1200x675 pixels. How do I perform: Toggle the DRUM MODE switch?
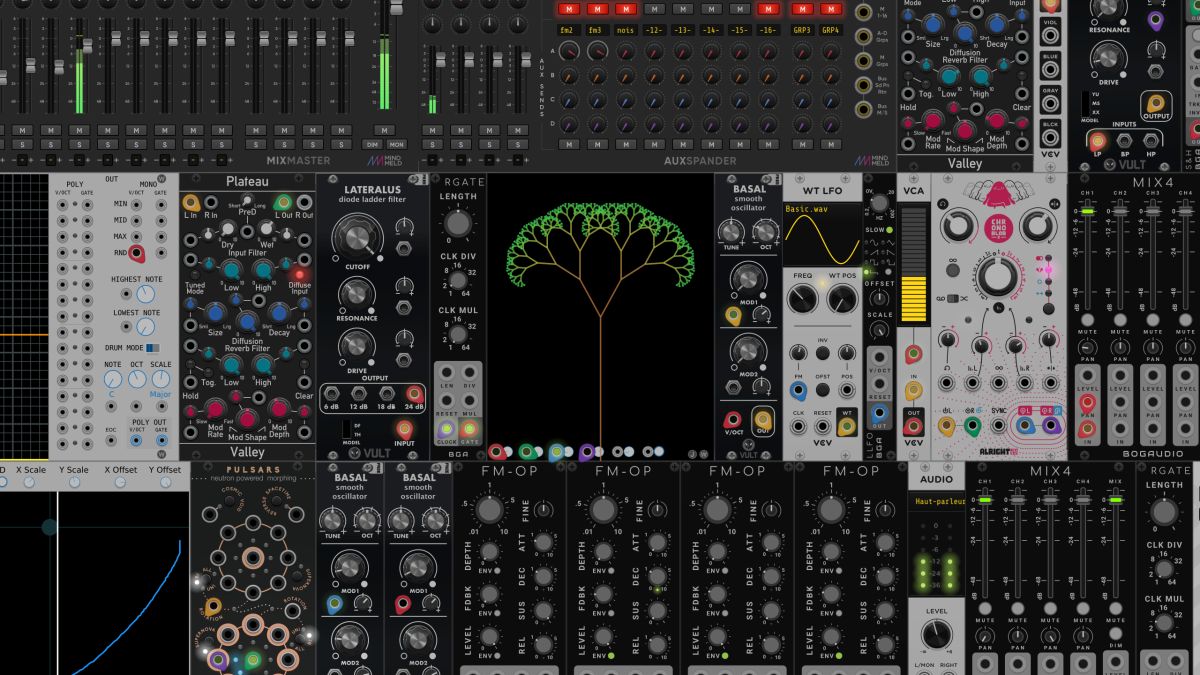click(x=153, y=348)
